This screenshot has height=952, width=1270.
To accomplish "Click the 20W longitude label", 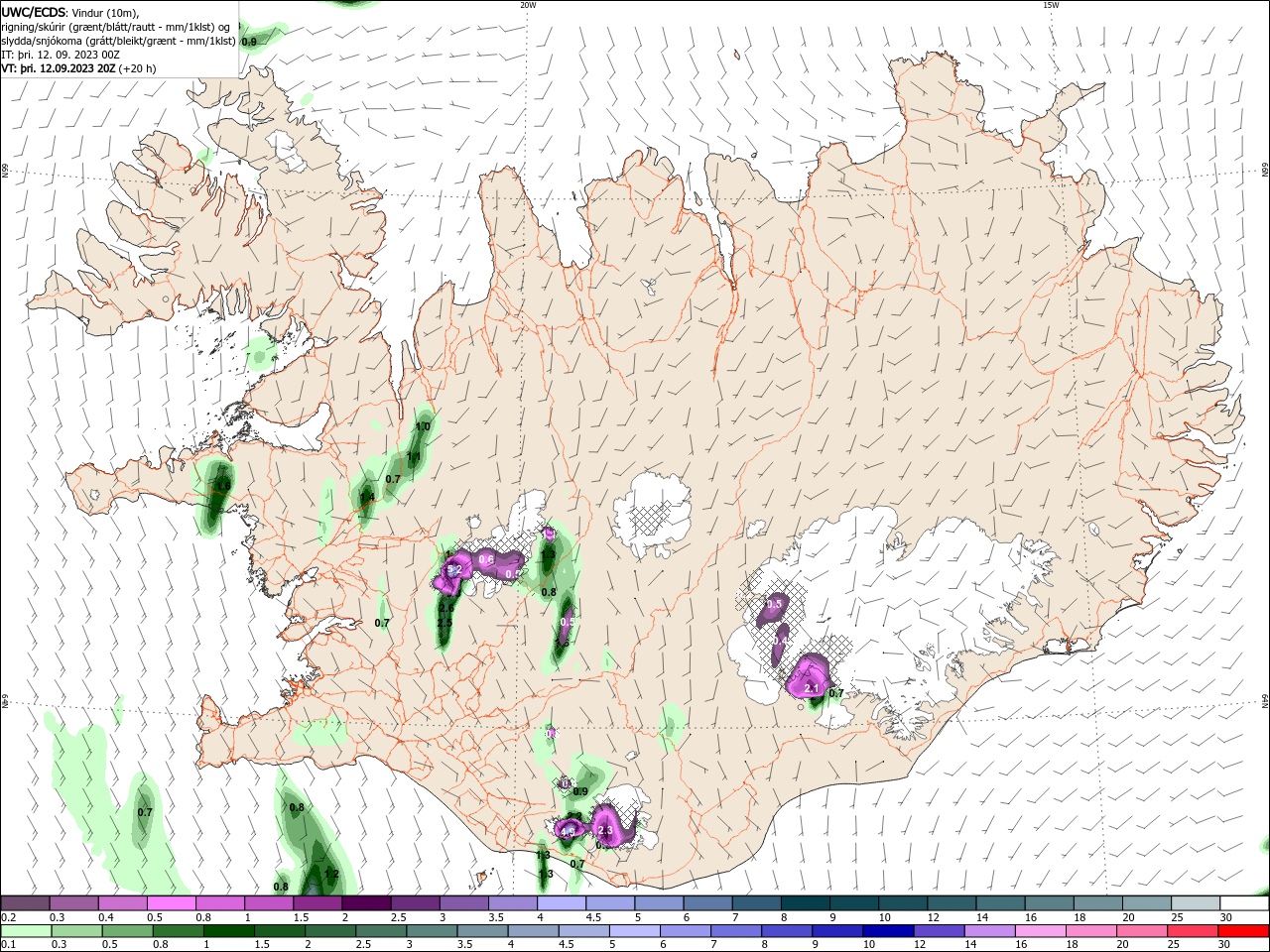I will click(529, 5).
